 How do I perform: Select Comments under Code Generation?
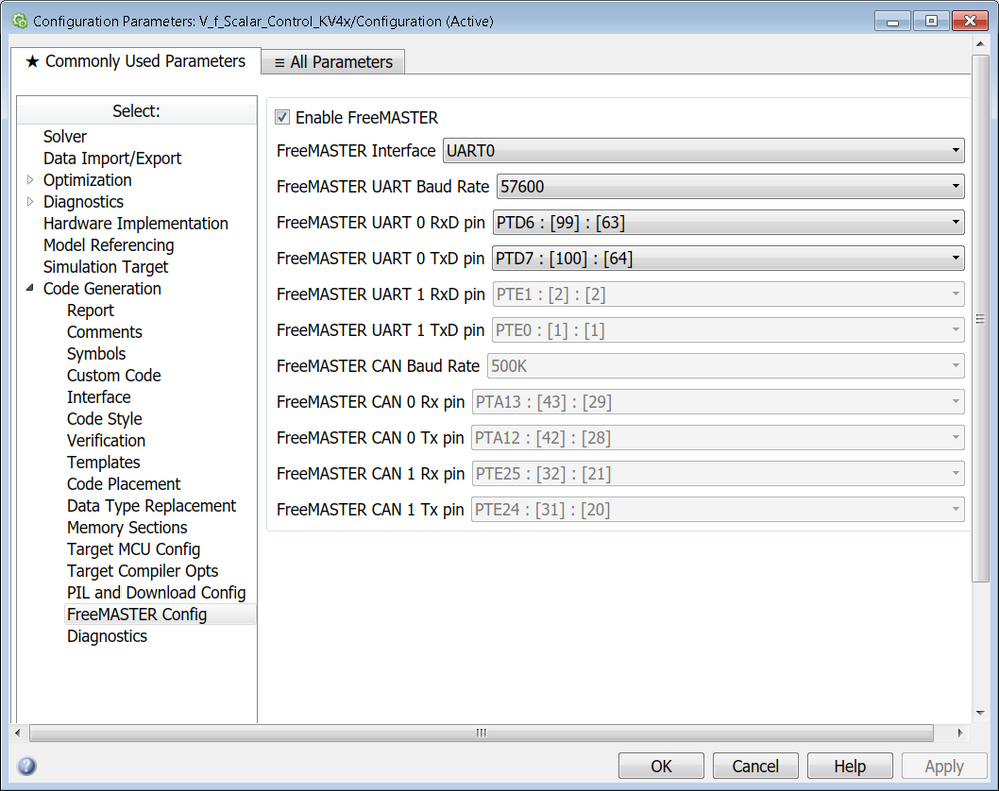[104, 332]
